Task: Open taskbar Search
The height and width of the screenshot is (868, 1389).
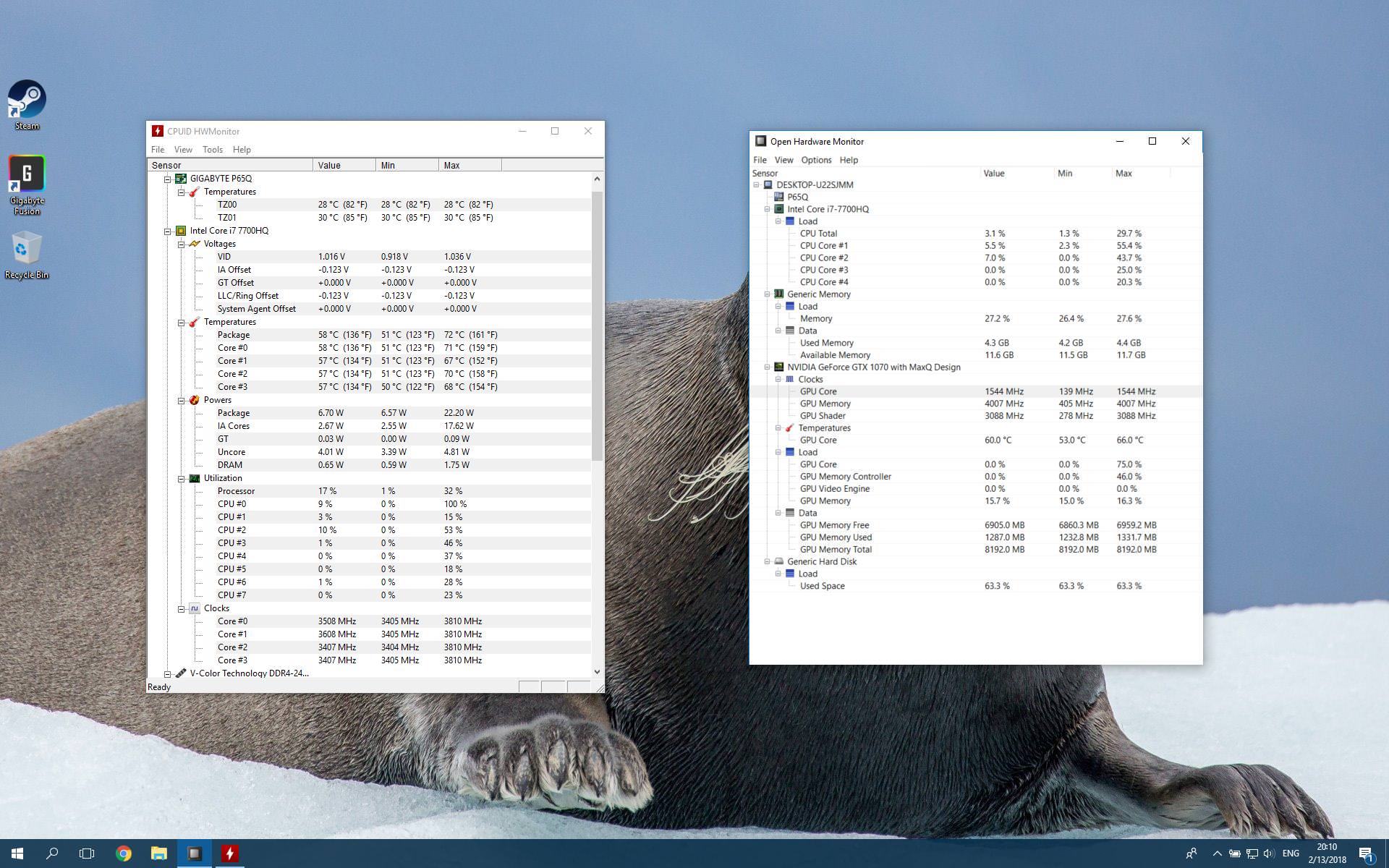Action: coord(52,854)
